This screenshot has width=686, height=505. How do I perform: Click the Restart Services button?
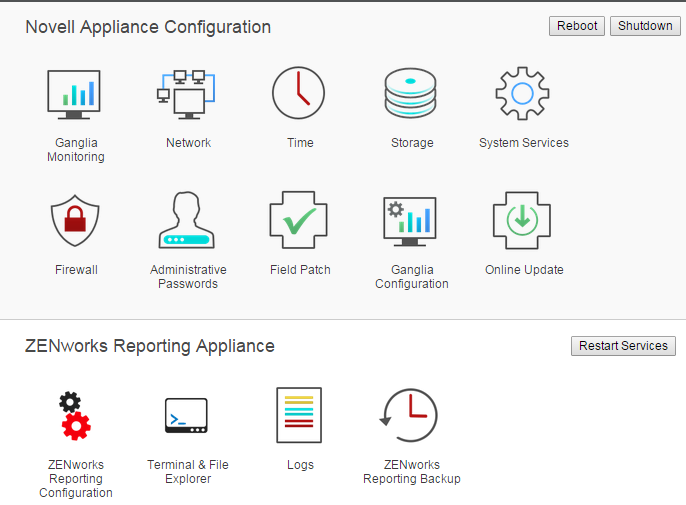623,346
